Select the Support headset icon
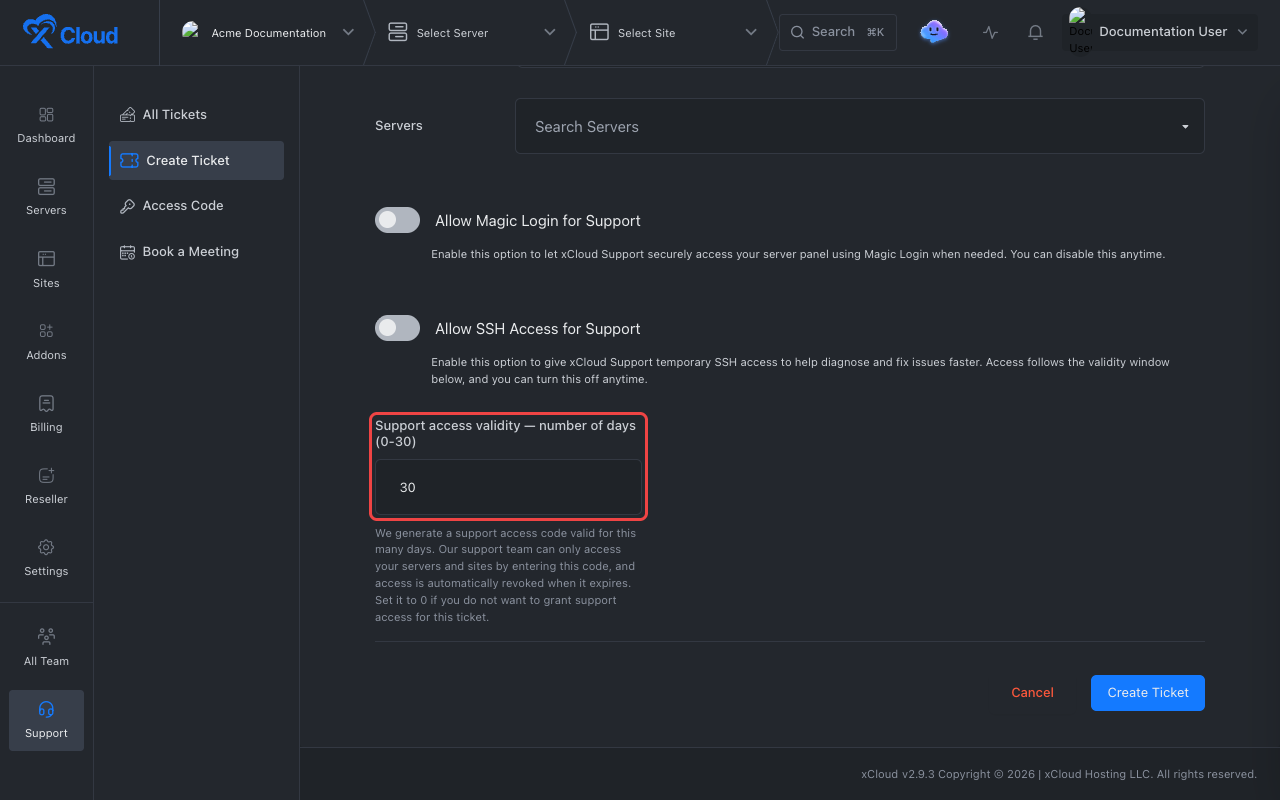This screenshot has width=1280, height=800. click(x=46, y=709)
